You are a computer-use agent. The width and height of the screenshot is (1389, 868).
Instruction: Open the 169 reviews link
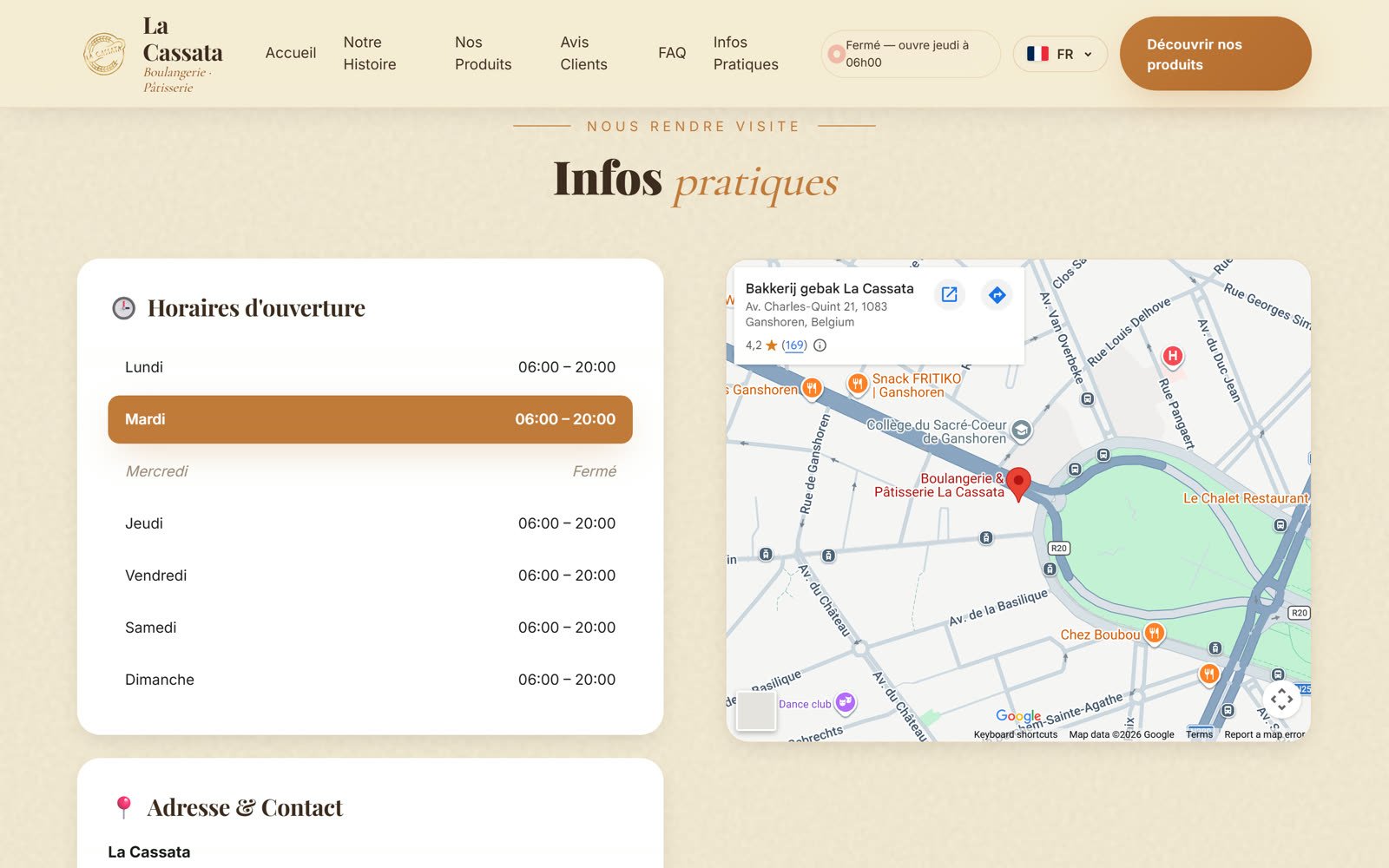click(x=794, y=345)
